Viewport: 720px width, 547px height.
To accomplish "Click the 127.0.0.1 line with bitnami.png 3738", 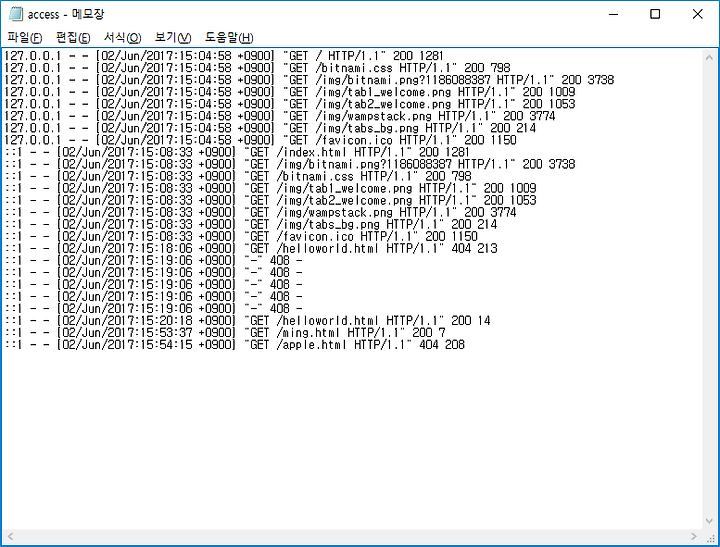I will 309,80.
